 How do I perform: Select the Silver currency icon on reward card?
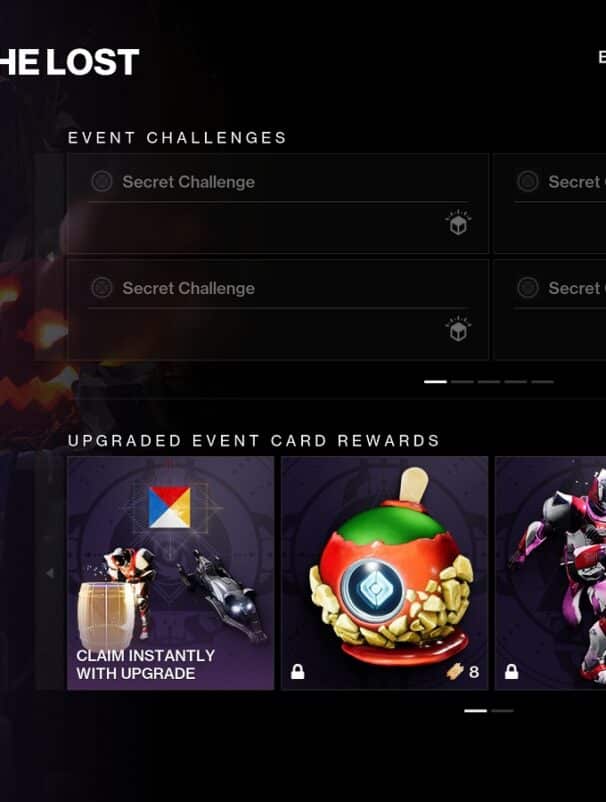pyautogui.click(x=169, y=507)
